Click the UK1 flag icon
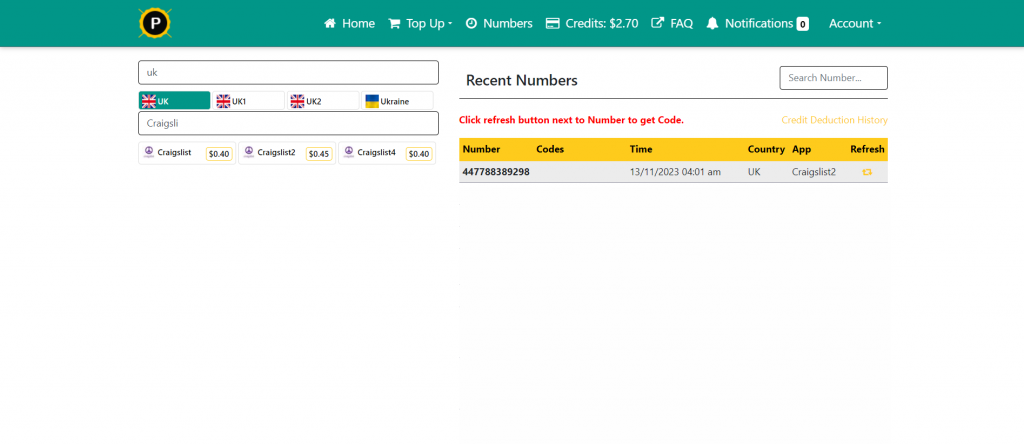Screen dimensions: 1024x444 point(223,101)
